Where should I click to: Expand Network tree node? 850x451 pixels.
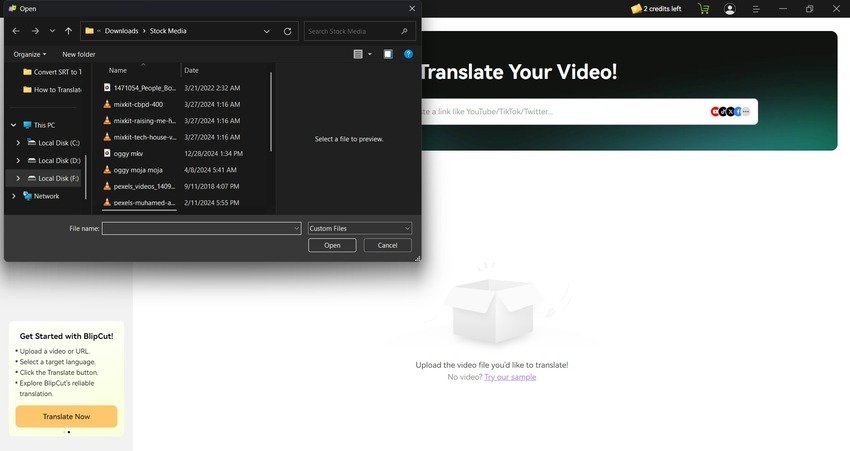click(14, 196)
